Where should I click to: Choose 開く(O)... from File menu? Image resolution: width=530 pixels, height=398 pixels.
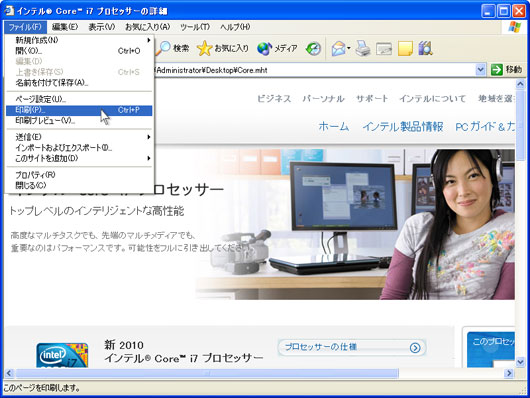click(x=79, y=51)
